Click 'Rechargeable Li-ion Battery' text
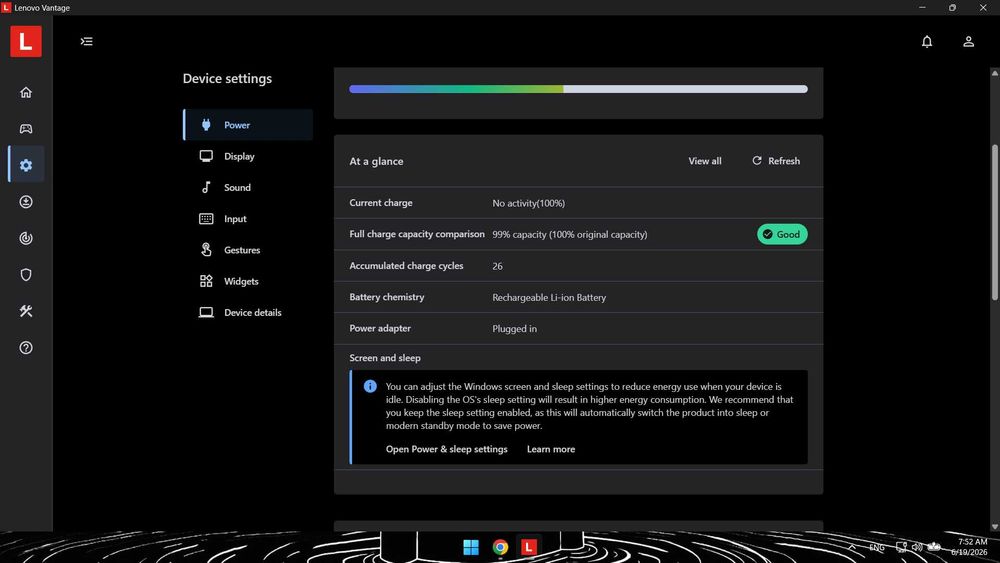The width and height of the screenshot is (1000, 563). [x=548, y=297]
